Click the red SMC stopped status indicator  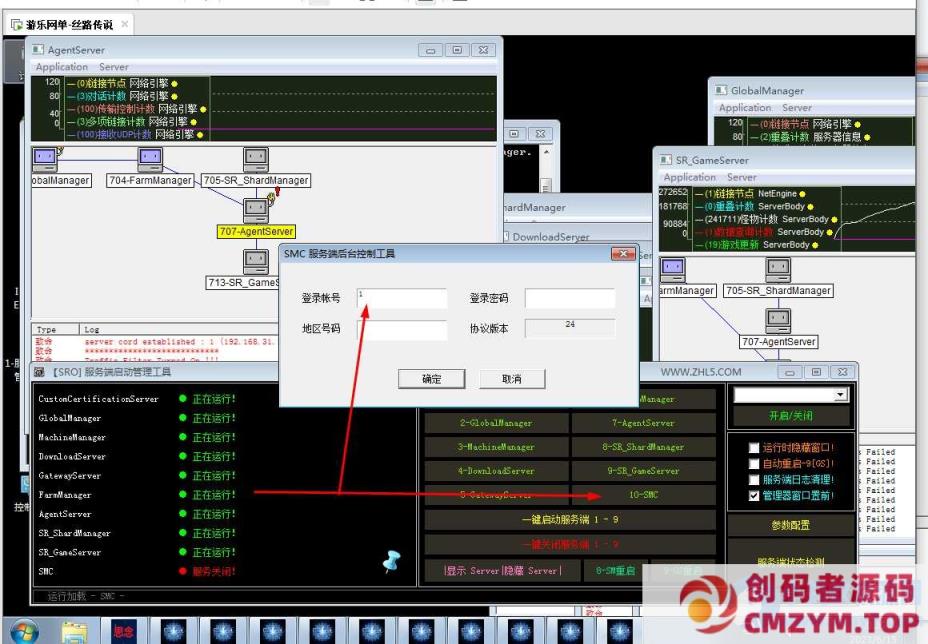(x=183, y=572)
